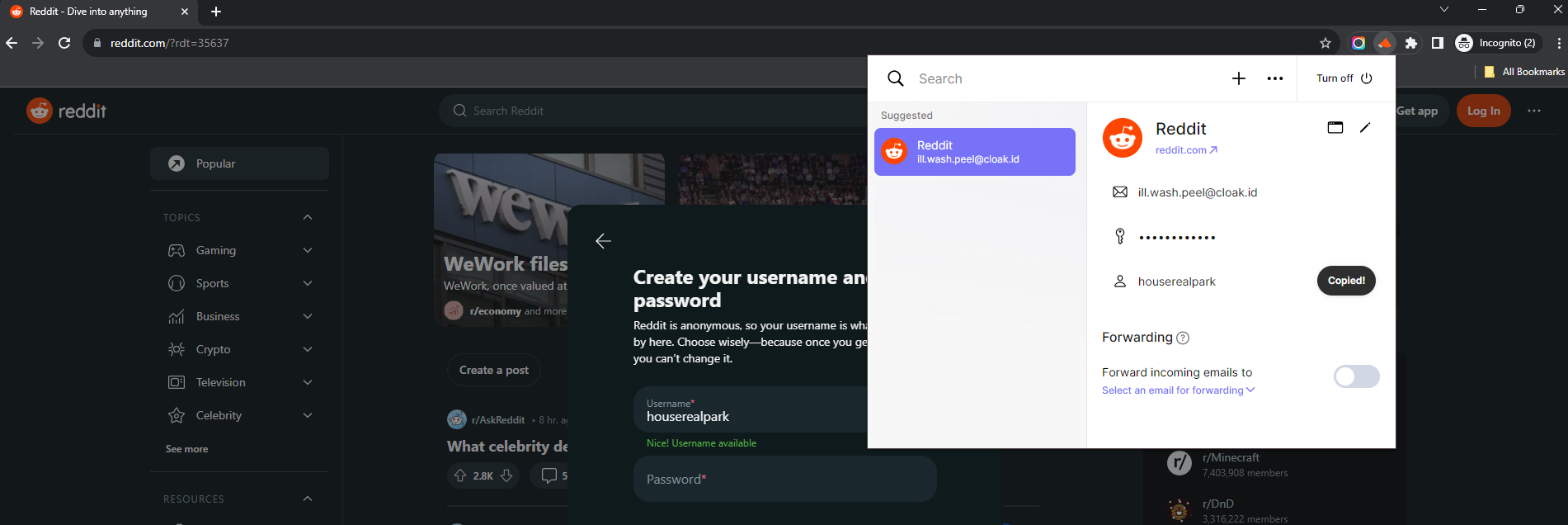
Task: Bookmark this page with the star icon
Action: click(1326, 43)
